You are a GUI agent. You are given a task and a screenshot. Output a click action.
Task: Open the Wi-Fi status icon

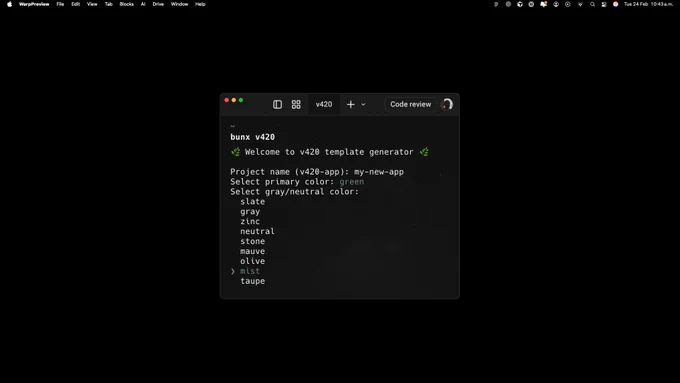click(580, 4)
